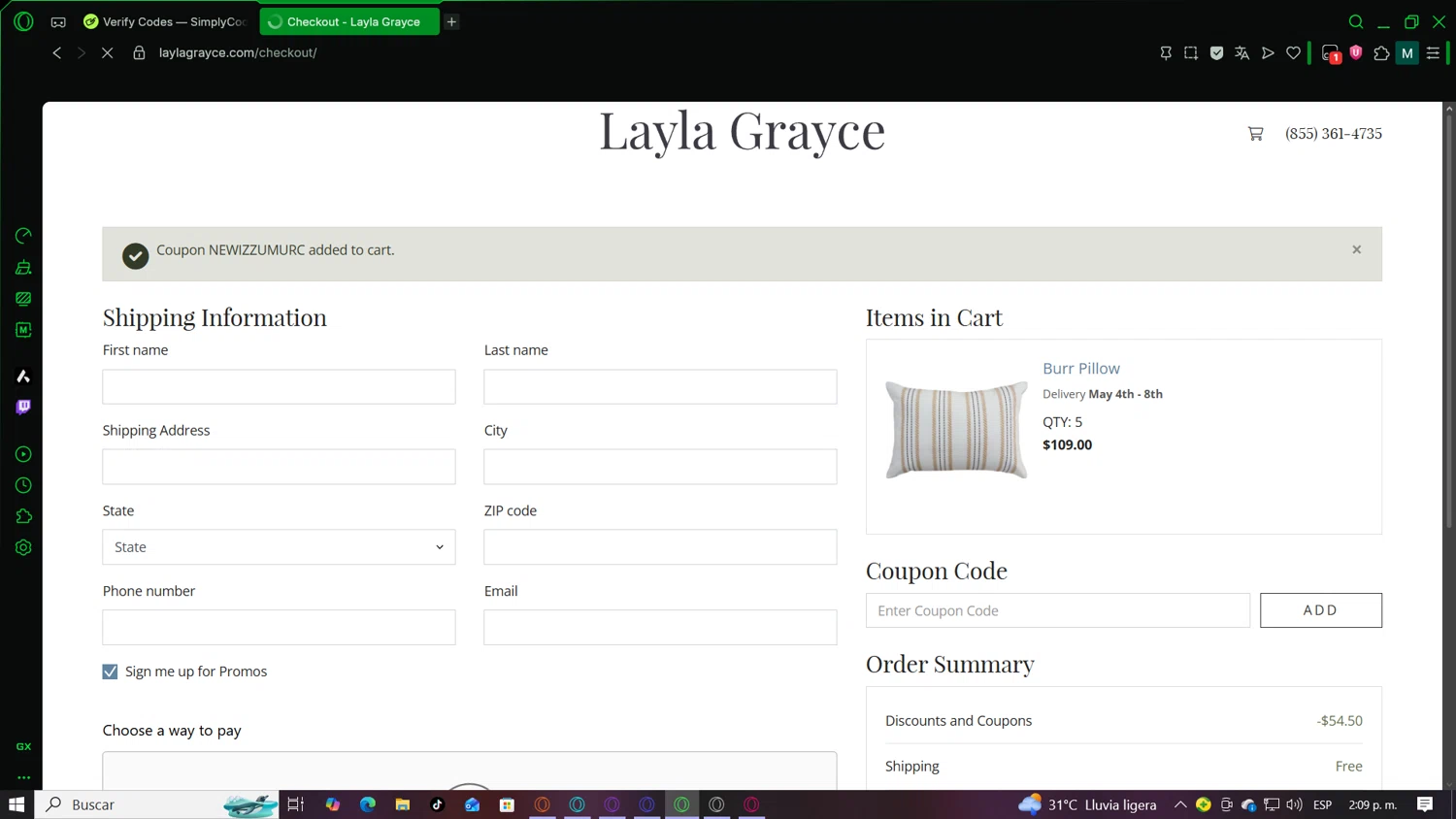Viewport: 1456px width, 819px height.
Task: Open the notification center icon
Action: click(1425, 804)
